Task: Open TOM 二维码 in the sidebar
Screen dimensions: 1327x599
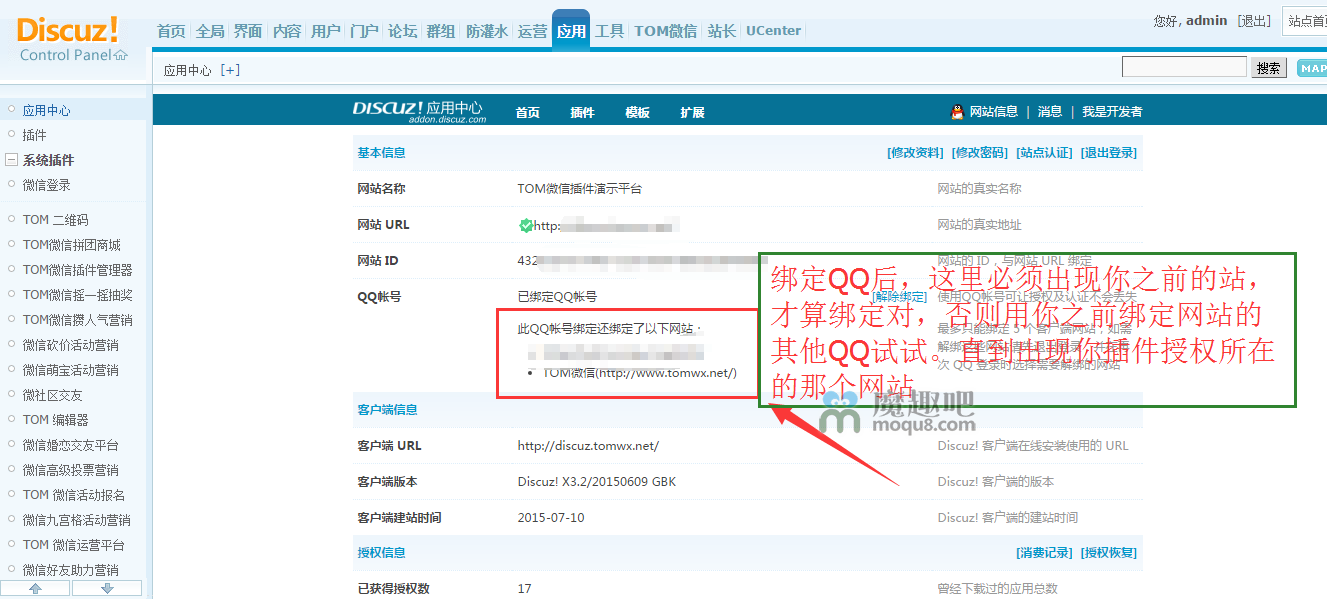Action: coord(55,220)
